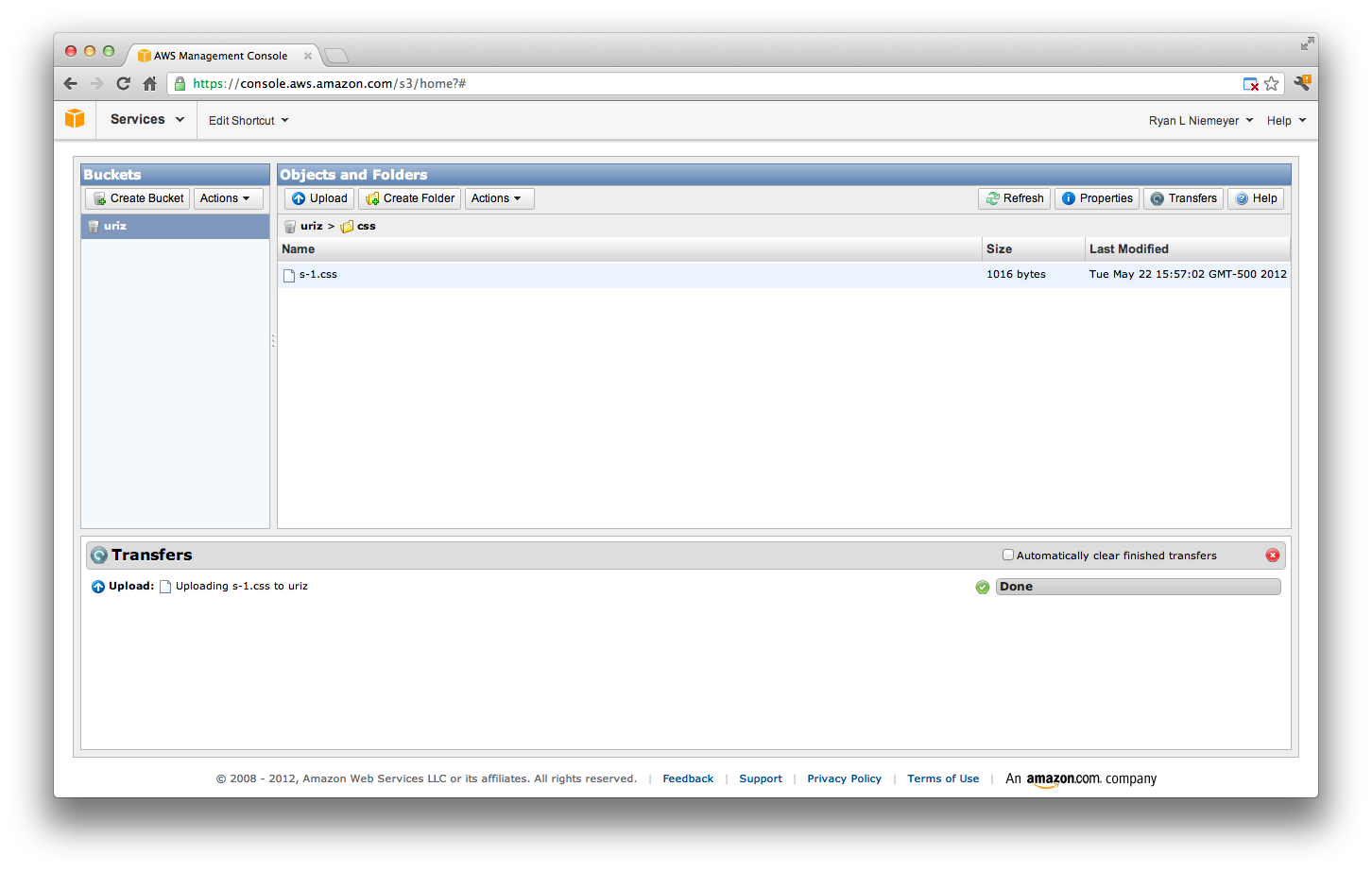This screenshot has height=872, width=1372.
Task: Open the Help menu
Action: click(1286, 120)
